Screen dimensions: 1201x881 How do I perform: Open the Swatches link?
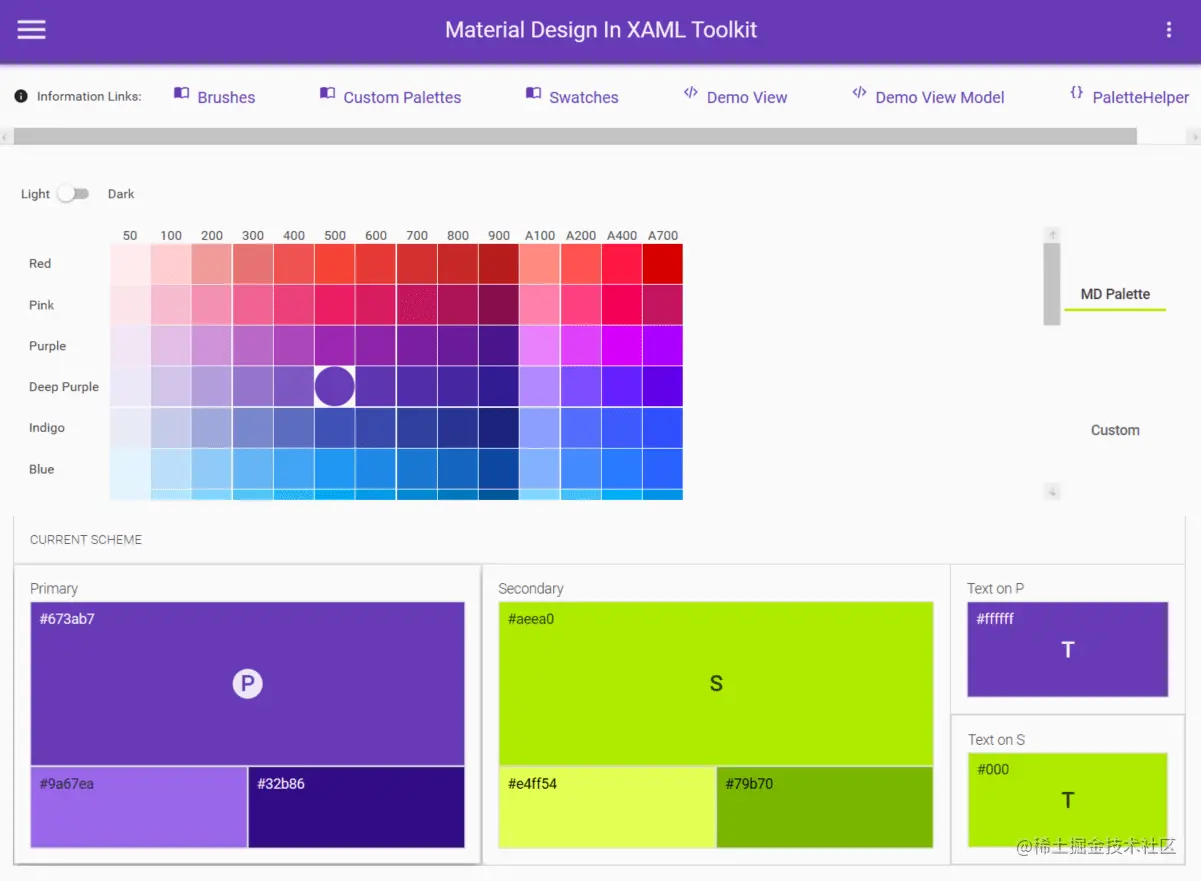pos(584,98)
